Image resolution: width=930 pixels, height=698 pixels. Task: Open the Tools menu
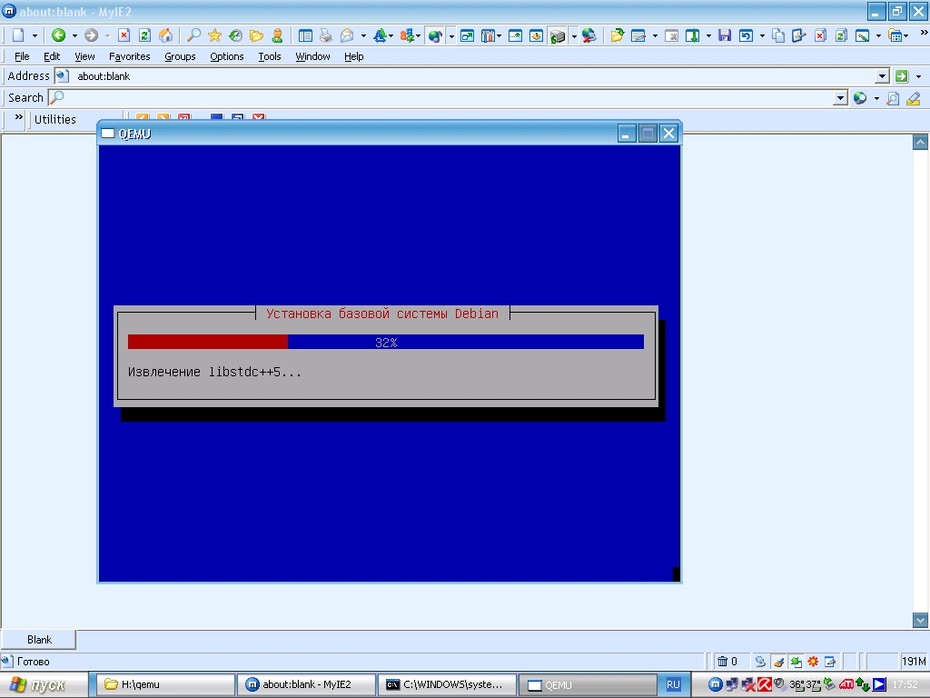point(269,56)
